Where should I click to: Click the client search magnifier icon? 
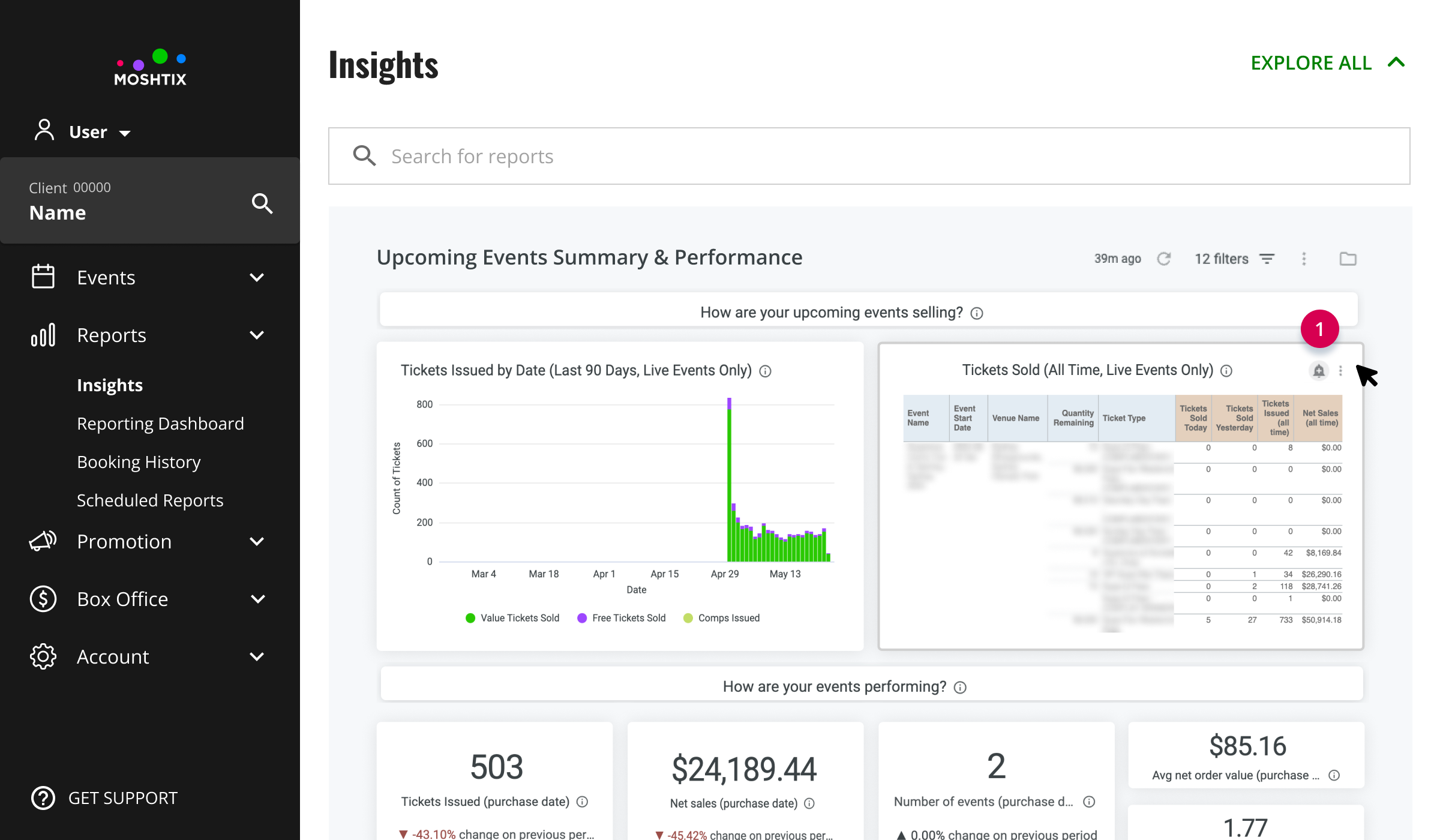tap(262, 203)
